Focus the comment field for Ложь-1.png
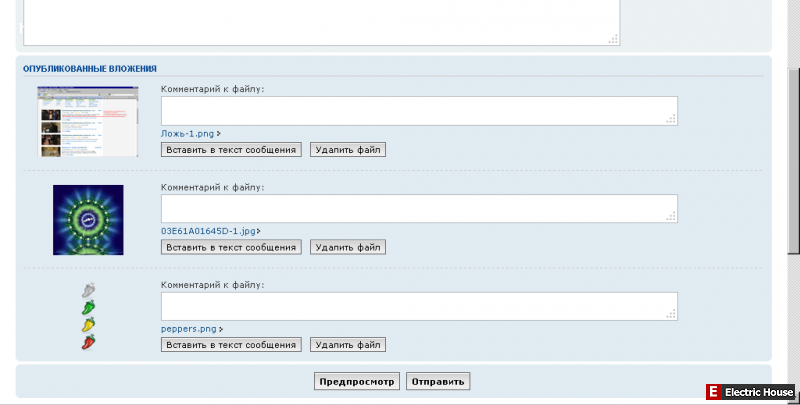The image size is (800, 405). click(x=419, y=111)
